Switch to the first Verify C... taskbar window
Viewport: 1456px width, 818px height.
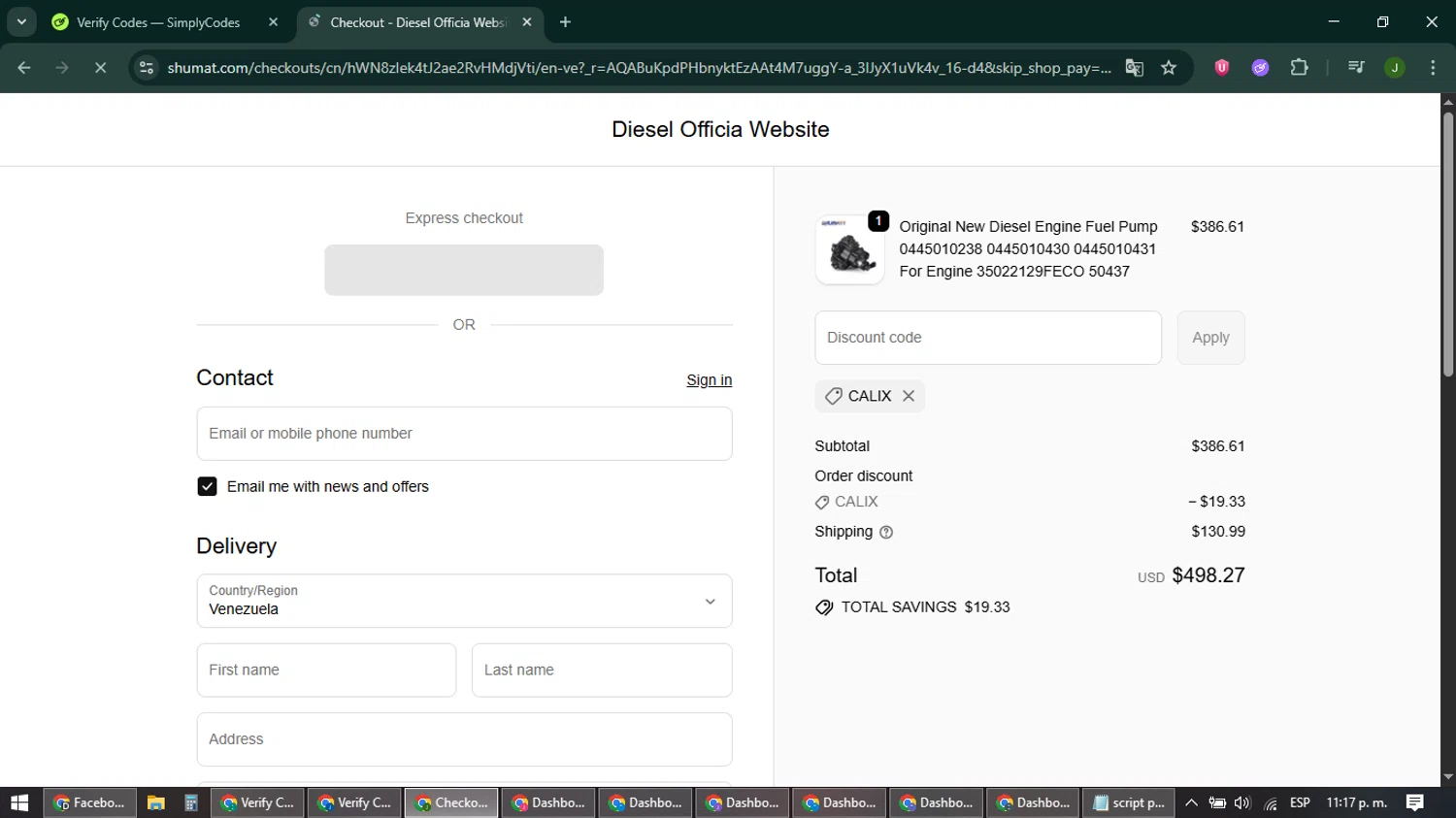(x=257, y=802)
